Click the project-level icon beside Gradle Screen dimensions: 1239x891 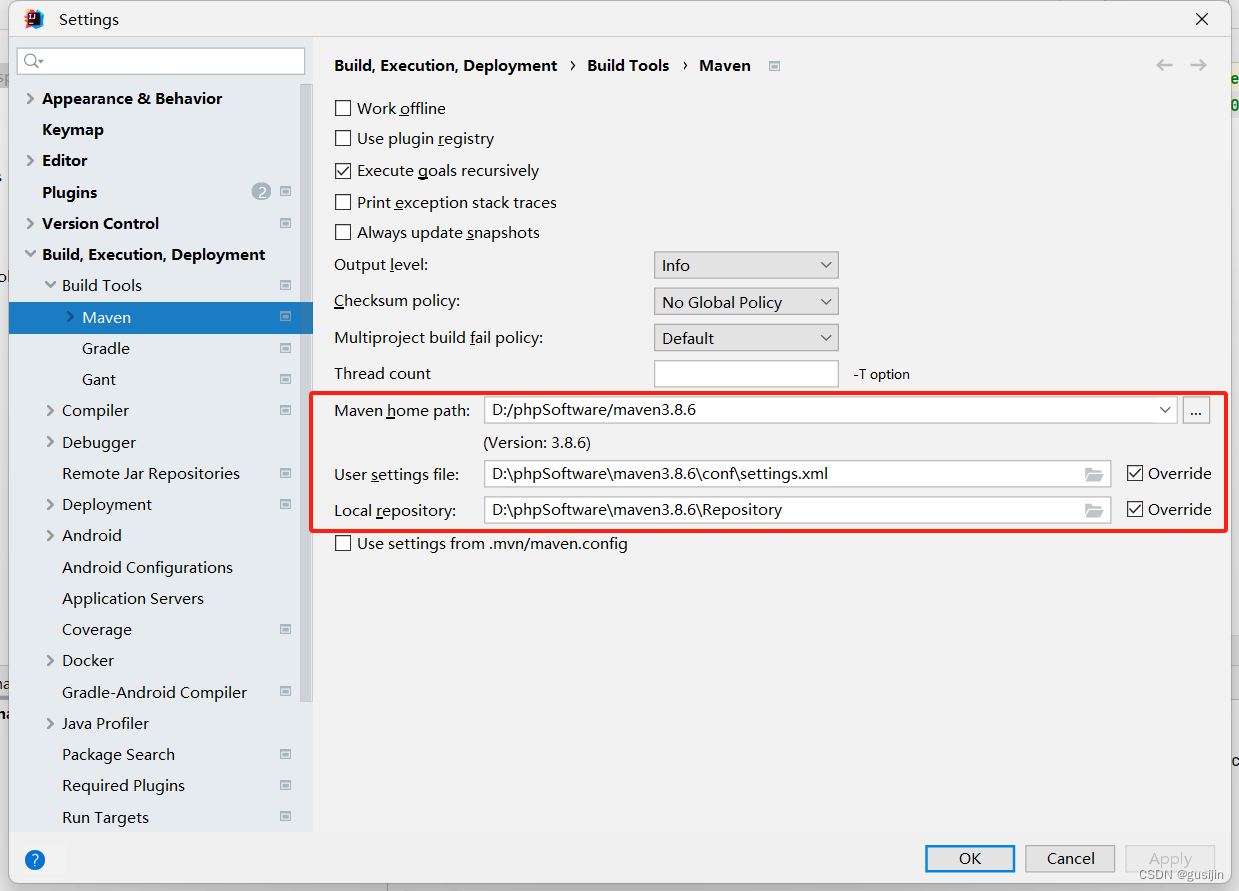click(285, 348)
